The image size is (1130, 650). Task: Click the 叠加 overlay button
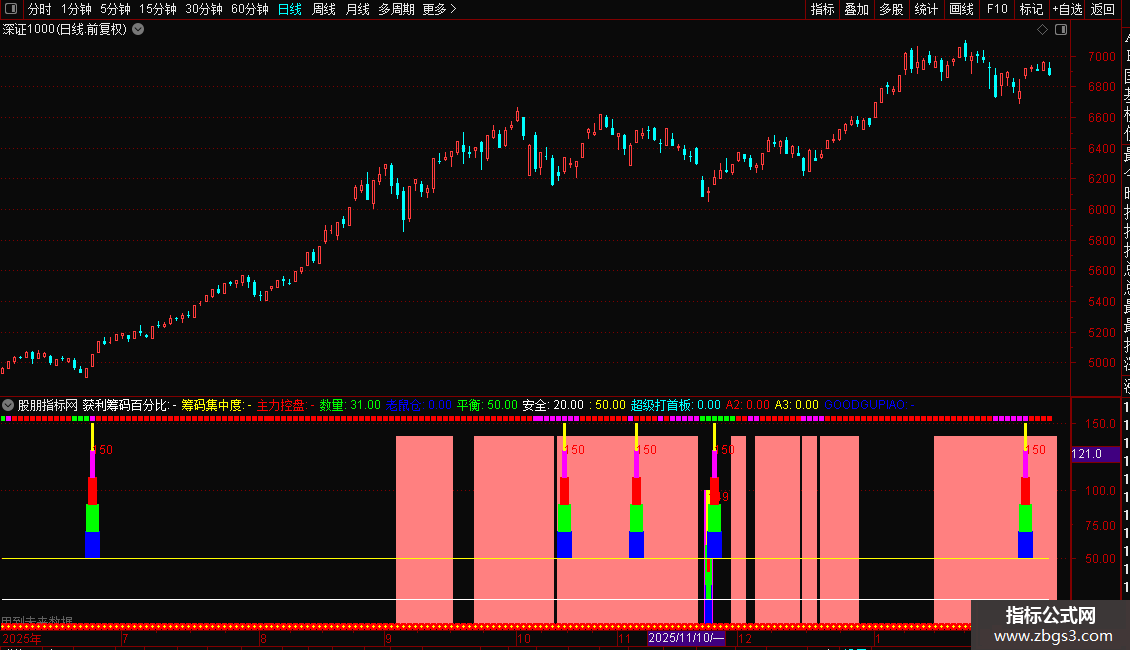(x=857, y=9)
